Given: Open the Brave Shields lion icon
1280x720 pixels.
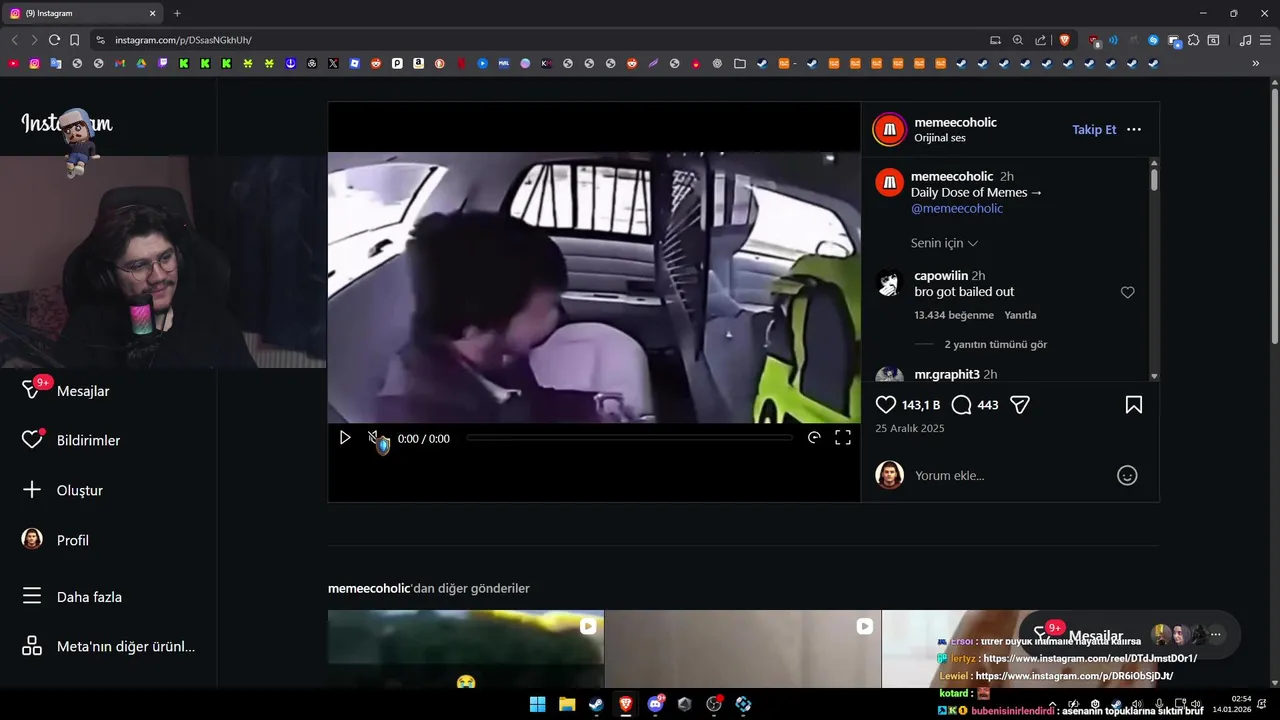Looking at the screenshot, I should tap(1064, 40).
